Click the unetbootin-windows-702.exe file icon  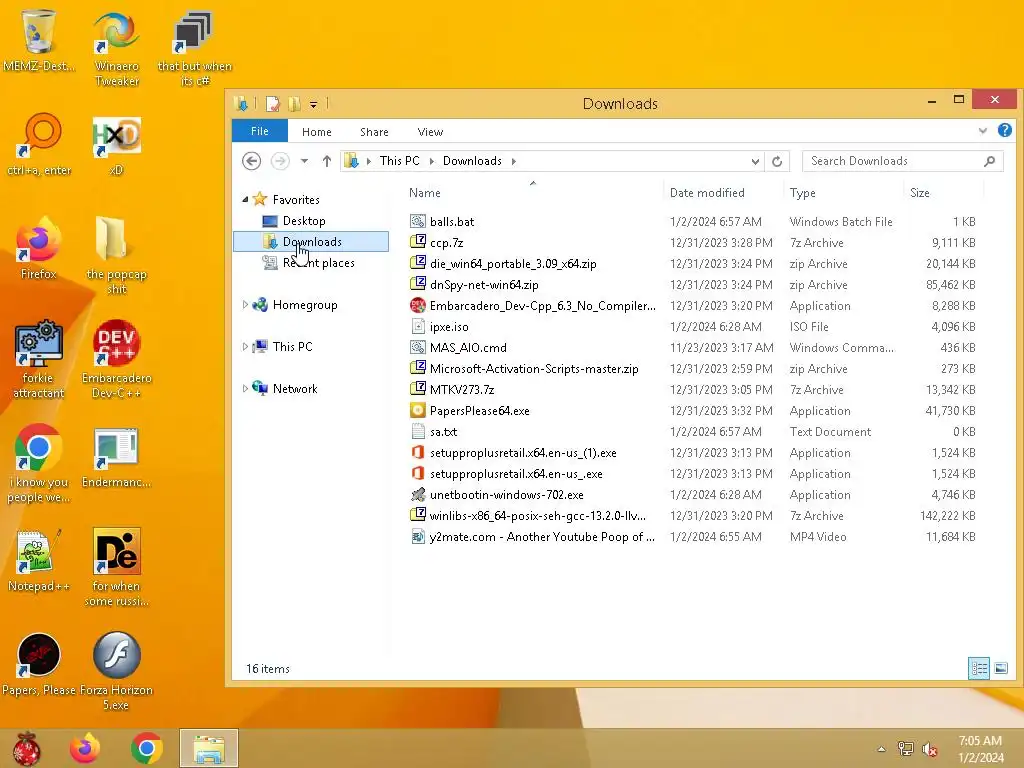(418, 494)
